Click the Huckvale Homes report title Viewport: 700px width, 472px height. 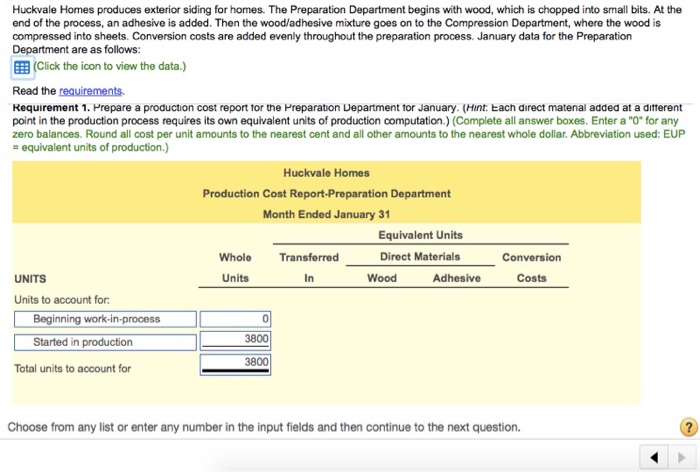pyautogui.click(x=326, y=173)
